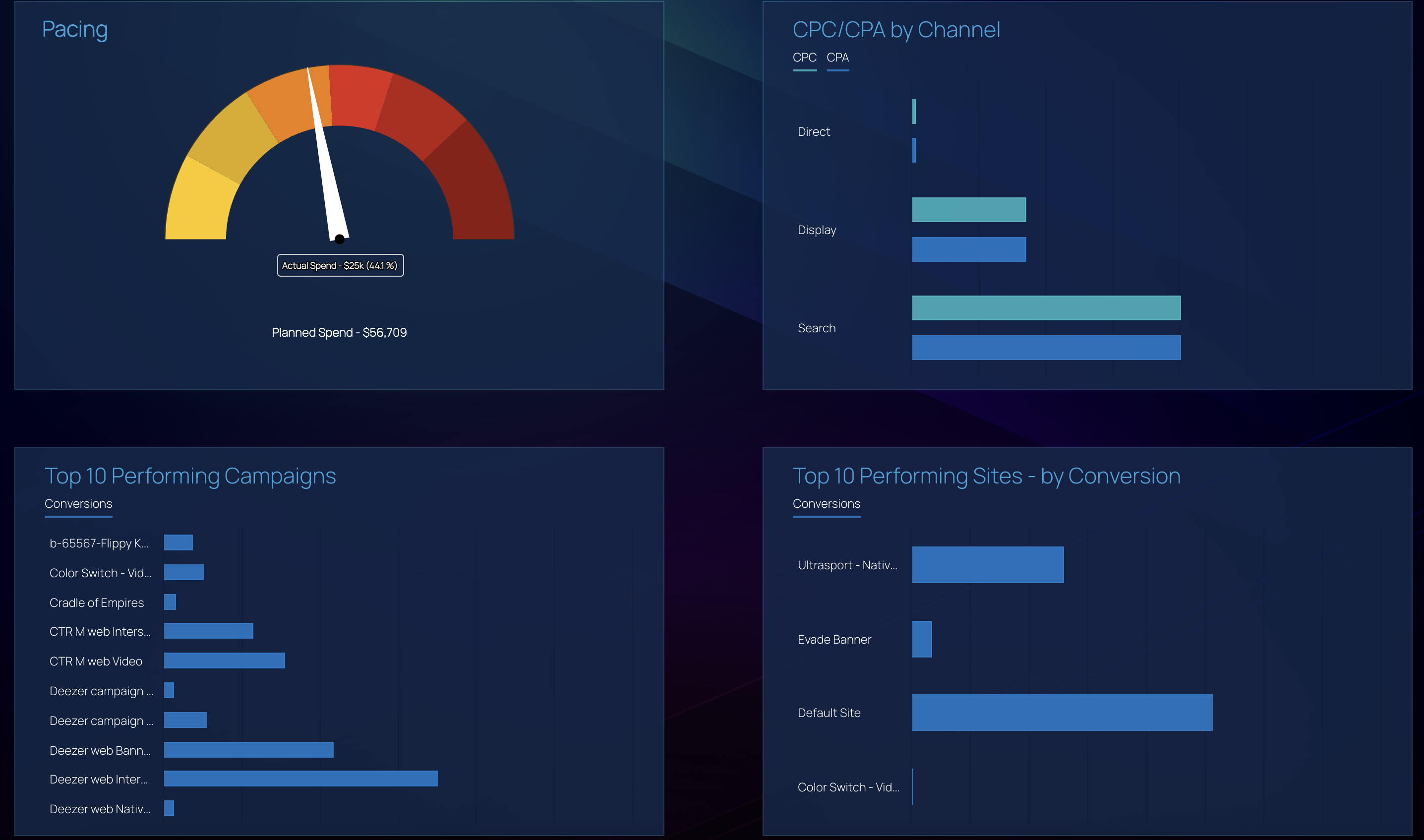The width and height of the screenshot is (1424, 840).
Task: Click the CTR M web Video bar
Action: point(224,660)
